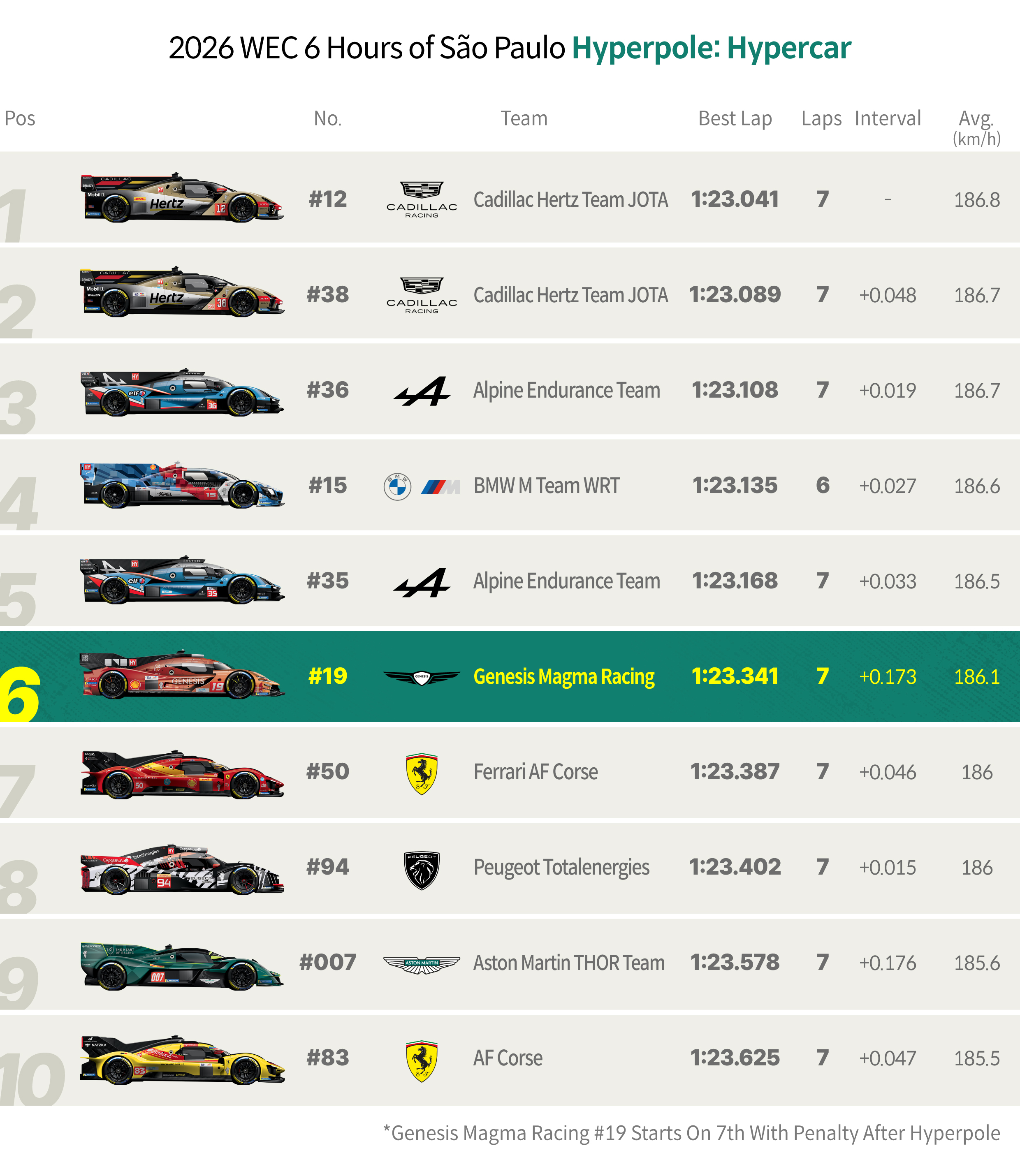The height and width of the screenshot is (1176, 1020).
Task: Click the 'Pos' column header
Action: point(20,118)
